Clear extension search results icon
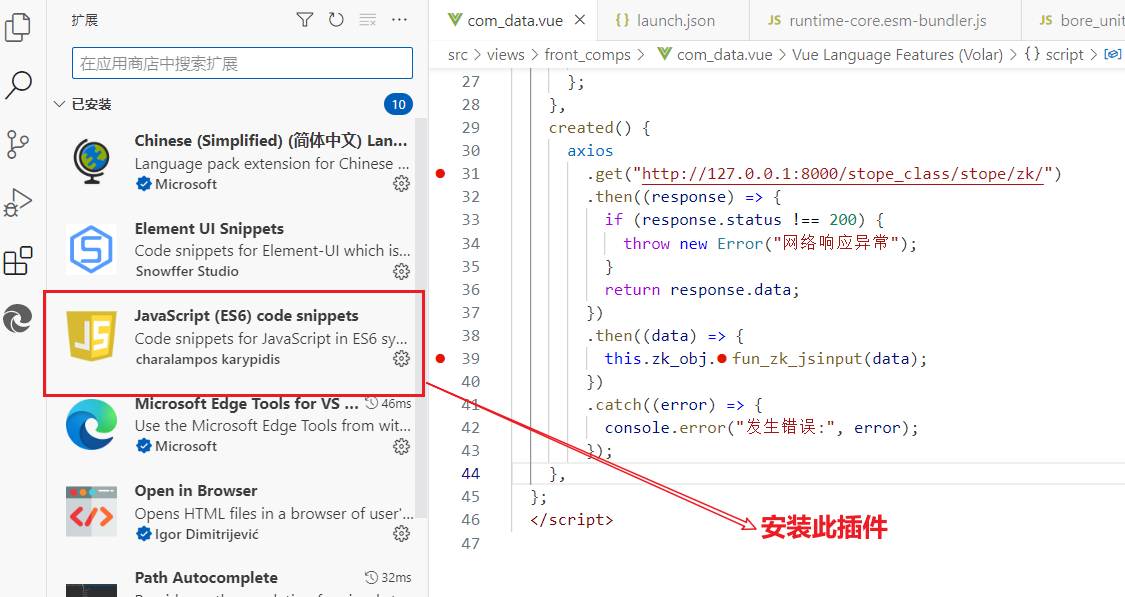Image resolution: width=1125 pixels, height=597 pixels. pos(367,20)
